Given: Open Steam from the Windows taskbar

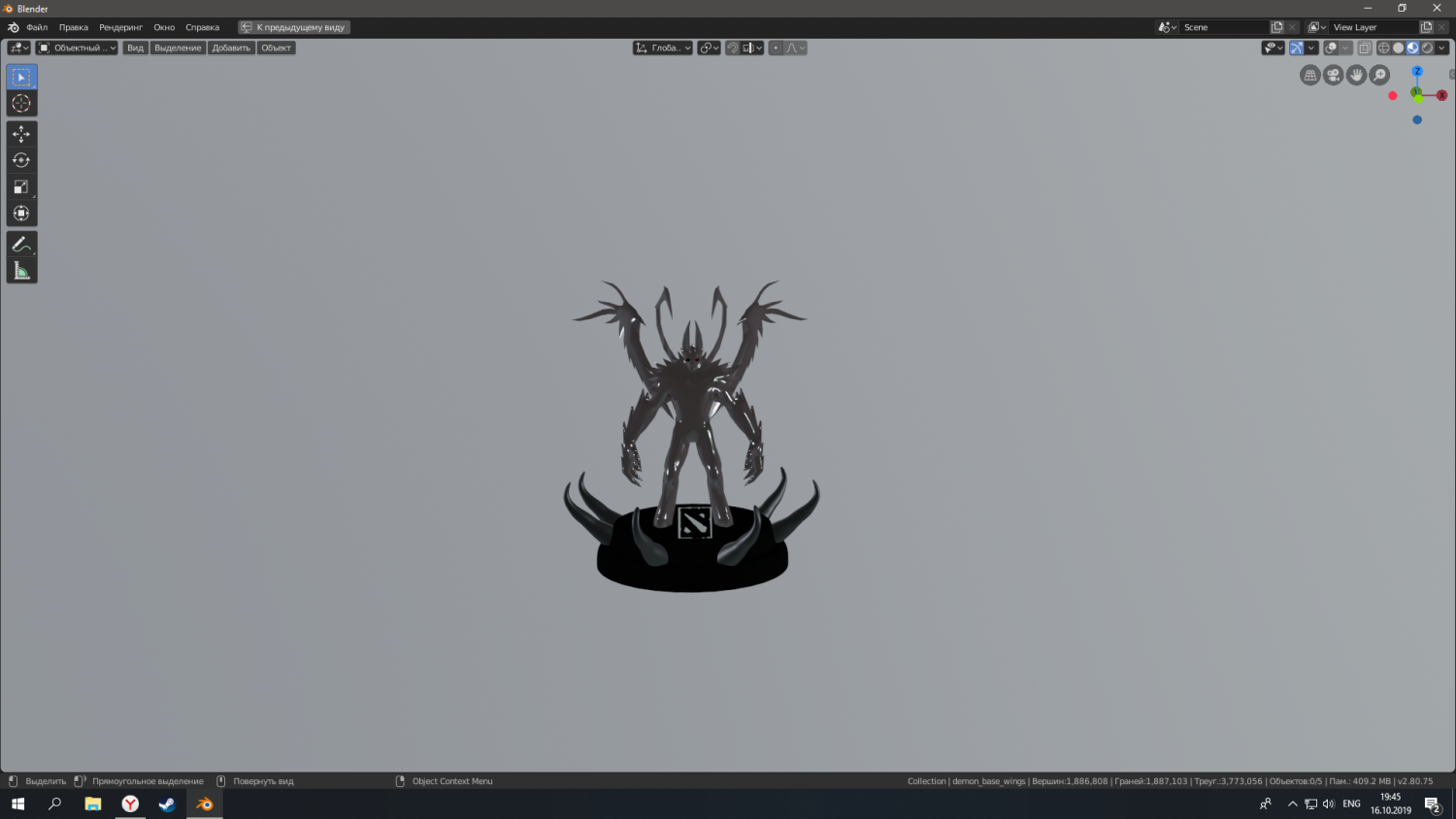Looking at the screenshot, I should coord(167,803).
